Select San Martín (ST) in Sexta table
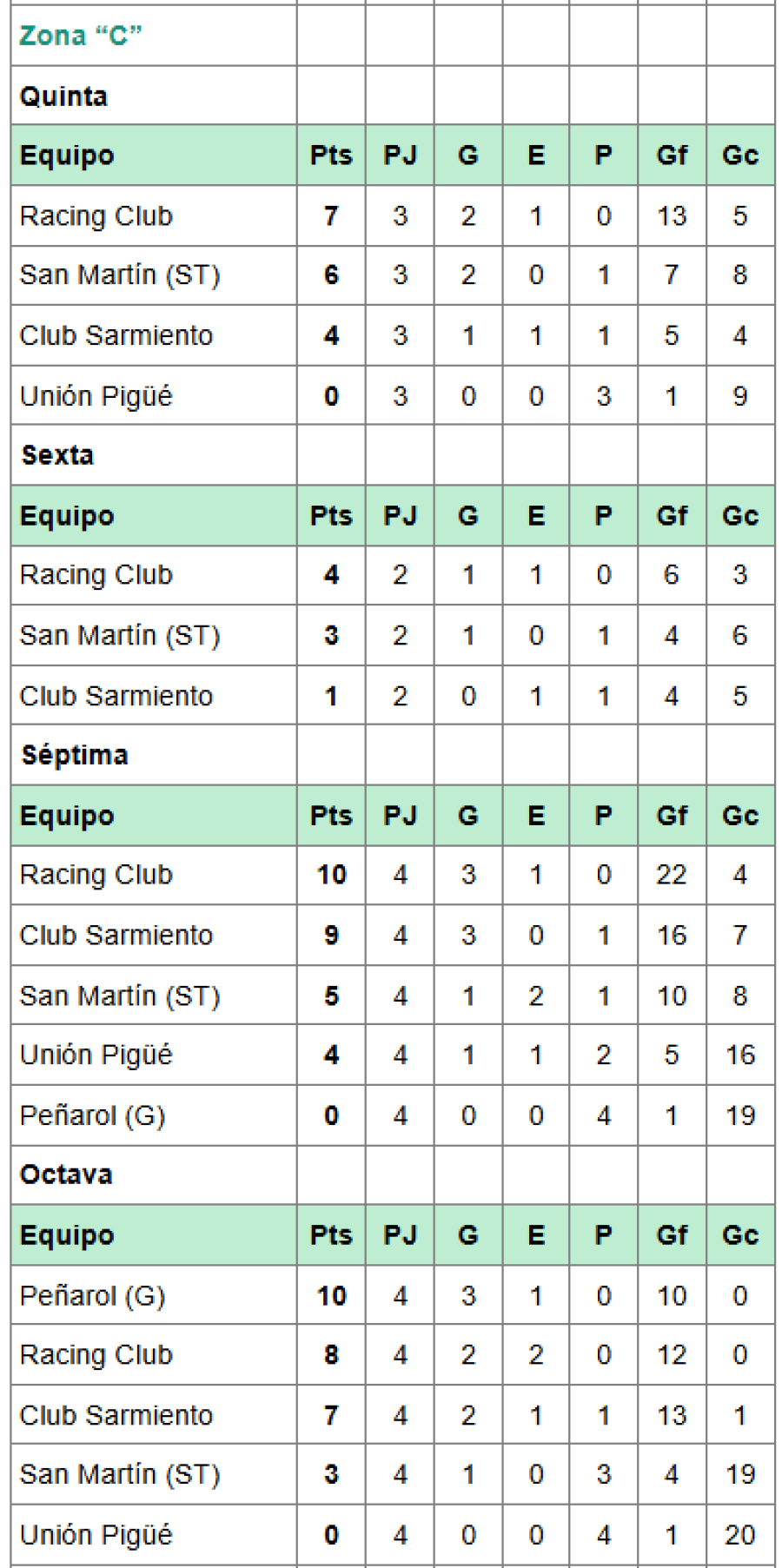Image resolution: width=782 pixels, height=1568 pixels. 120,636
